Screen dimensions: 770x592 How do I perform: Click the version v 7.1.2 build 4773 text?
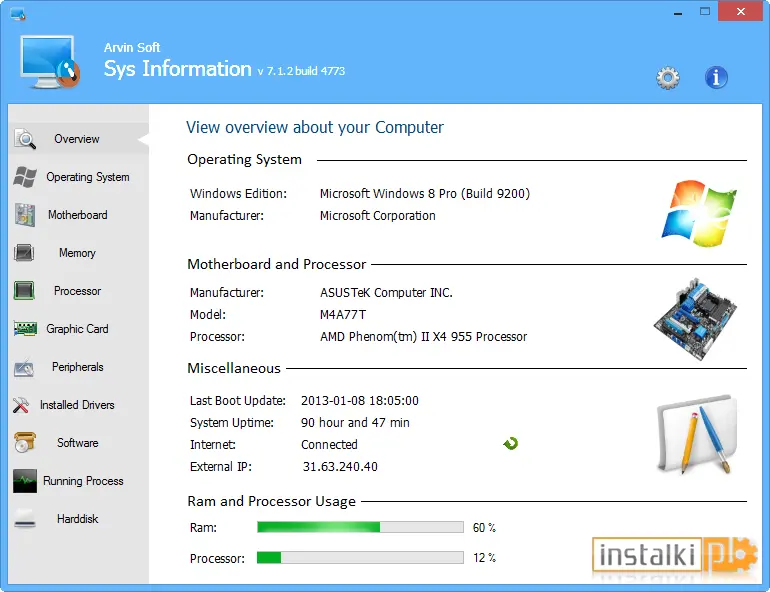tap(301, 71)
